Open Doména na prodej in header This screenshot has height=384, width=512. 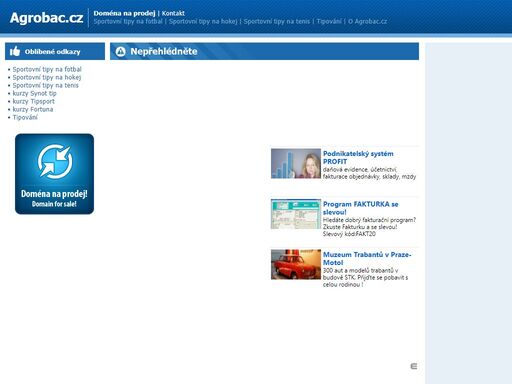(x=124, y=13)
